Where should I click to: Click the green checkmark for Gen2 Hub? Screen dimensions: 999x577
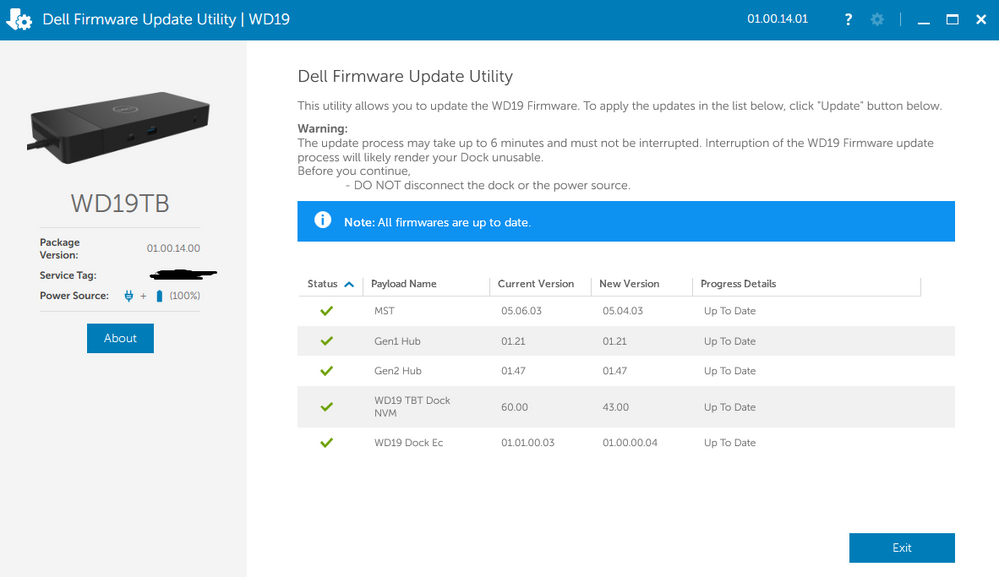326,371
